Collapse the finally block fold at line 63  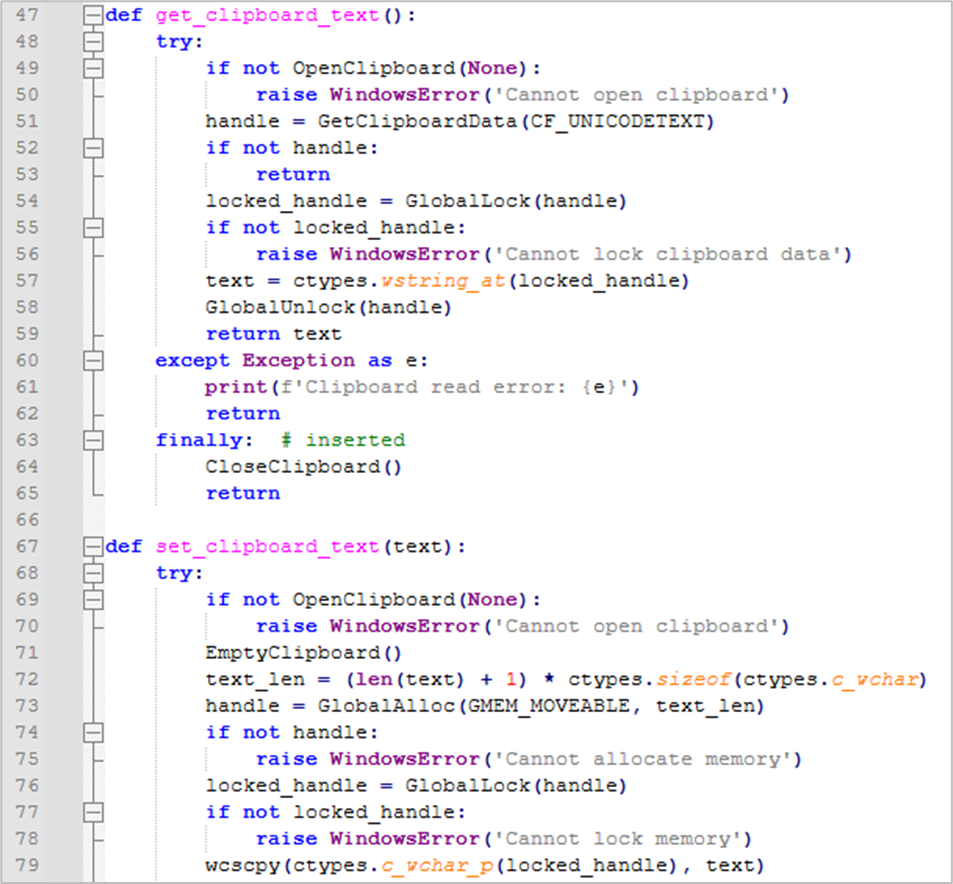click(x=93, y=440)
